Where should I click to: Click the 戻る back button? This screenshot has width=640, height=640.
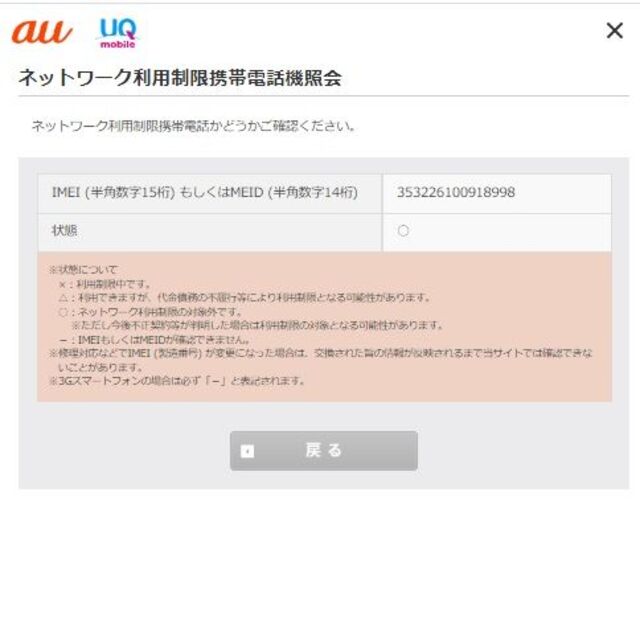point(324,451)
